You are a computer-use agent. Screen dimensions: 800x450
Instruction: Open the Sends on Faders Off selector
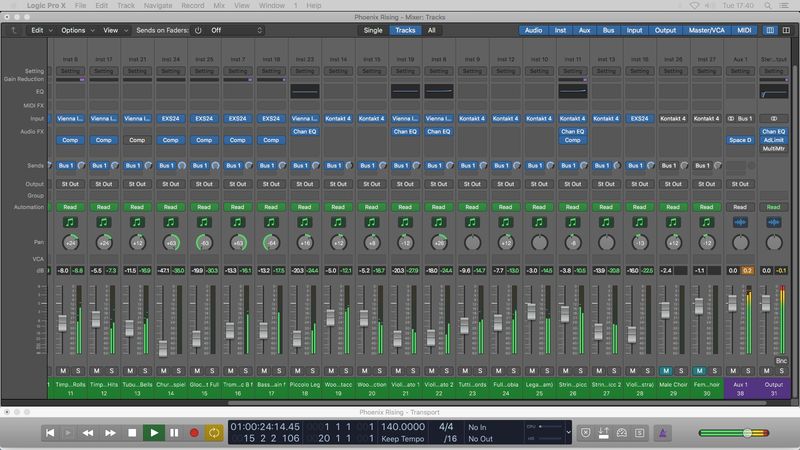point(236,30)
